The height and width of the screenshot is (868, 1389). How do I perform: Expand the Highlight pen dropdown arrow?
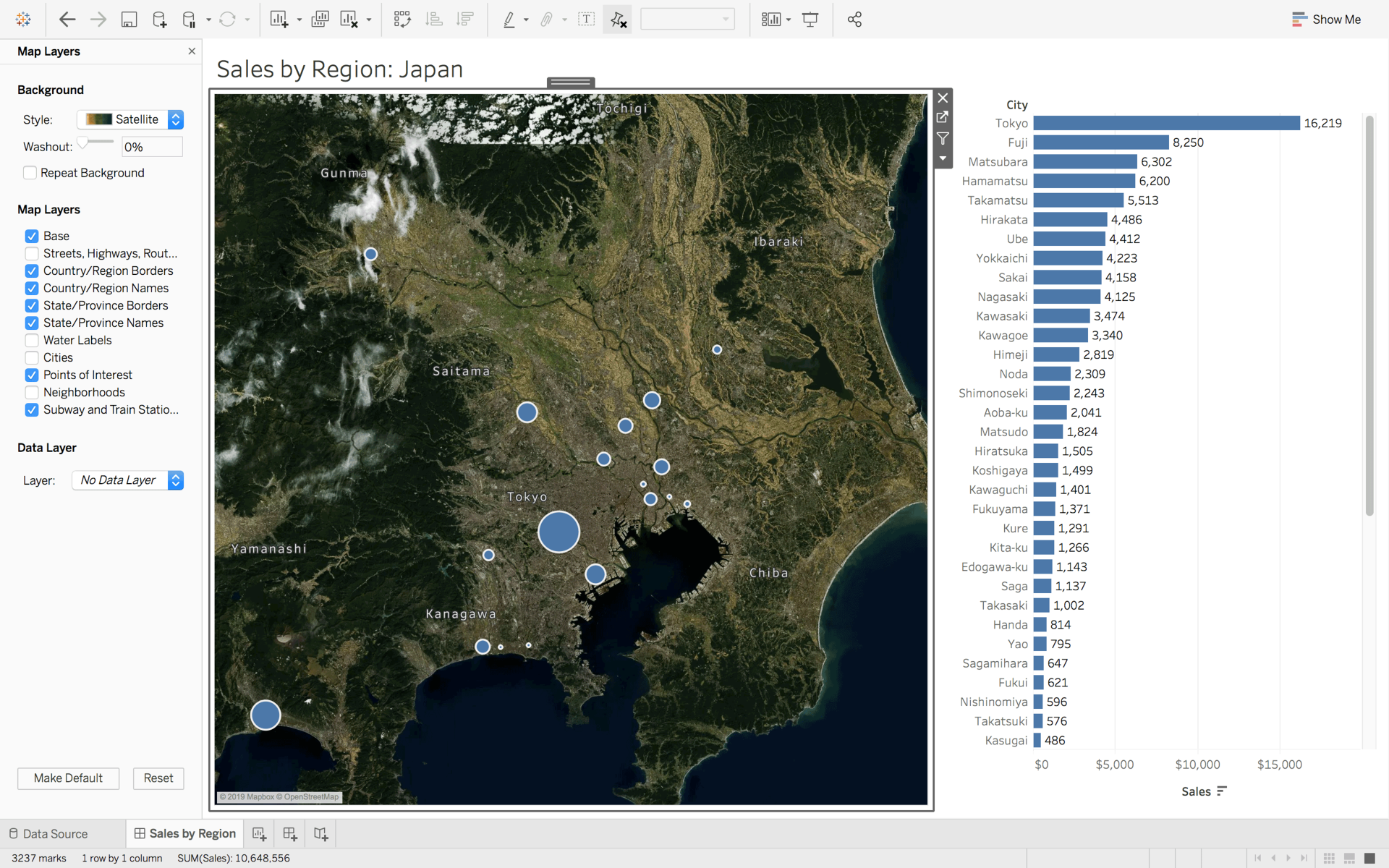(526, 20)
